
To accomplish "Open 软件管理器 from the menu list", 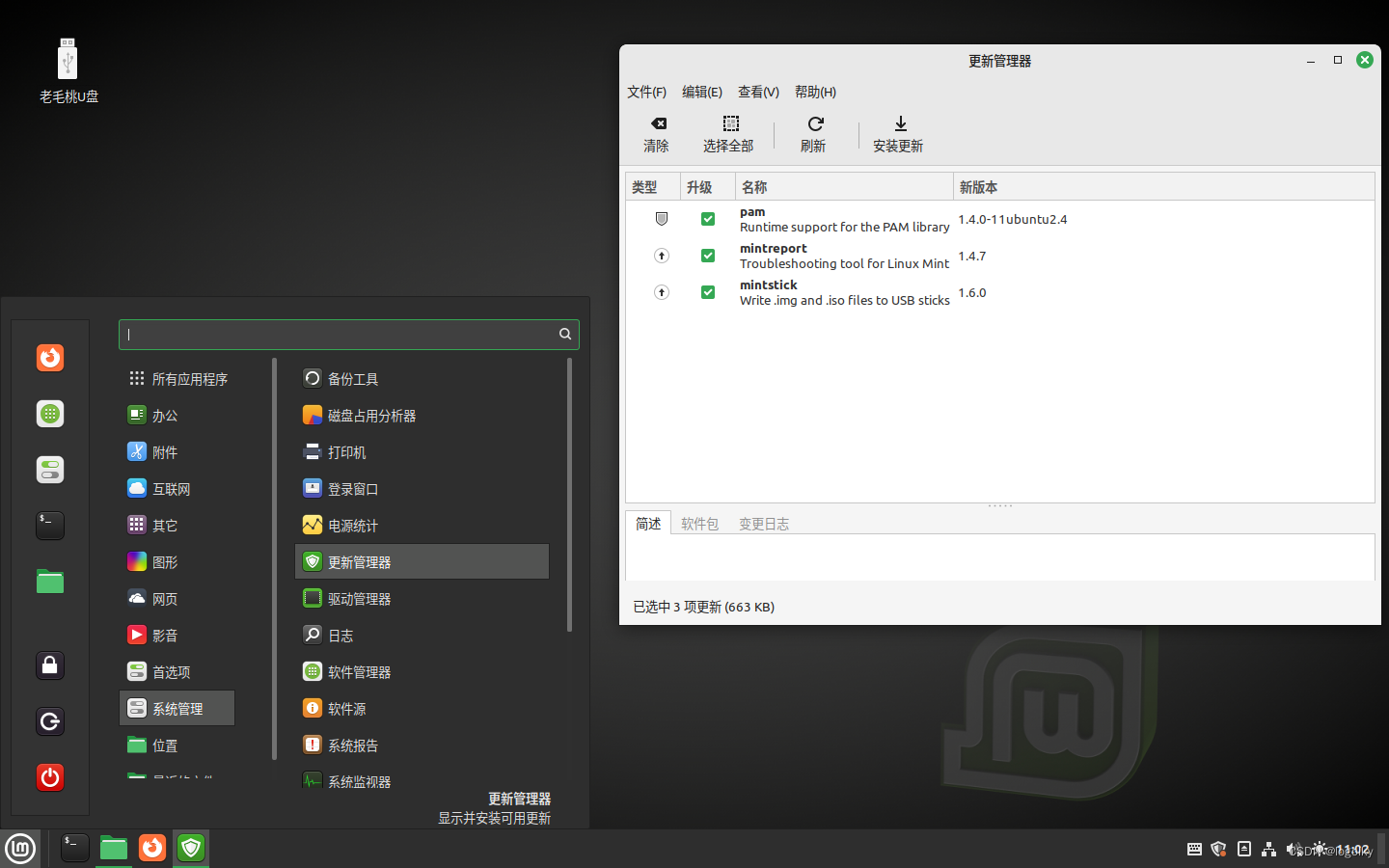I will click(357, 671).
